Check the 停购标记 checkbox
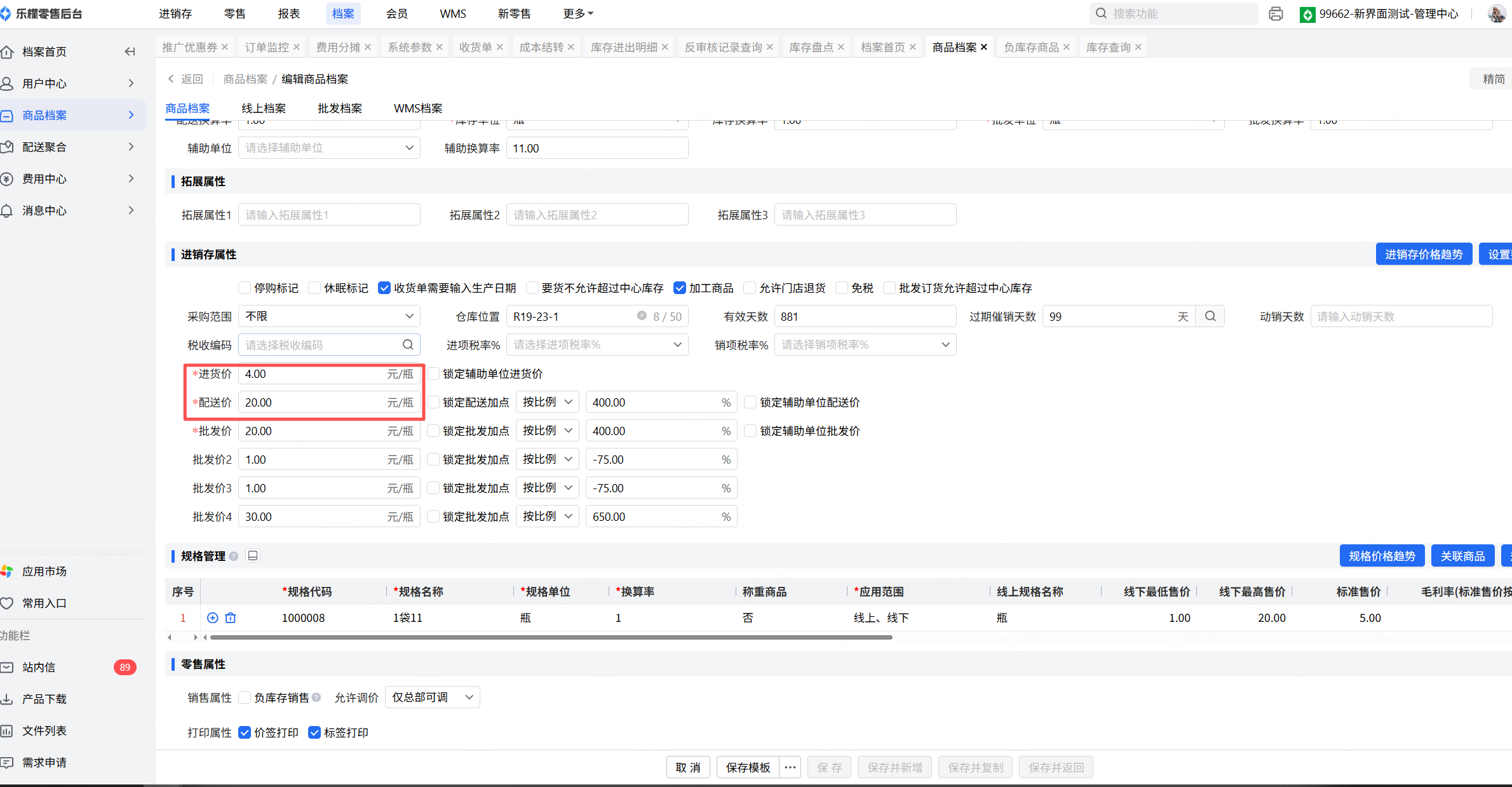The height and width of the screenshot is (787, 1512). pyautogui.click(x=245, y=288)
